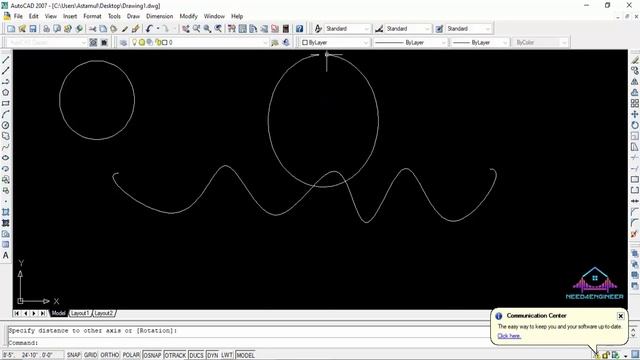
Task: Toggle POLAR tracking in status bar
Action: tap(131, 355)
